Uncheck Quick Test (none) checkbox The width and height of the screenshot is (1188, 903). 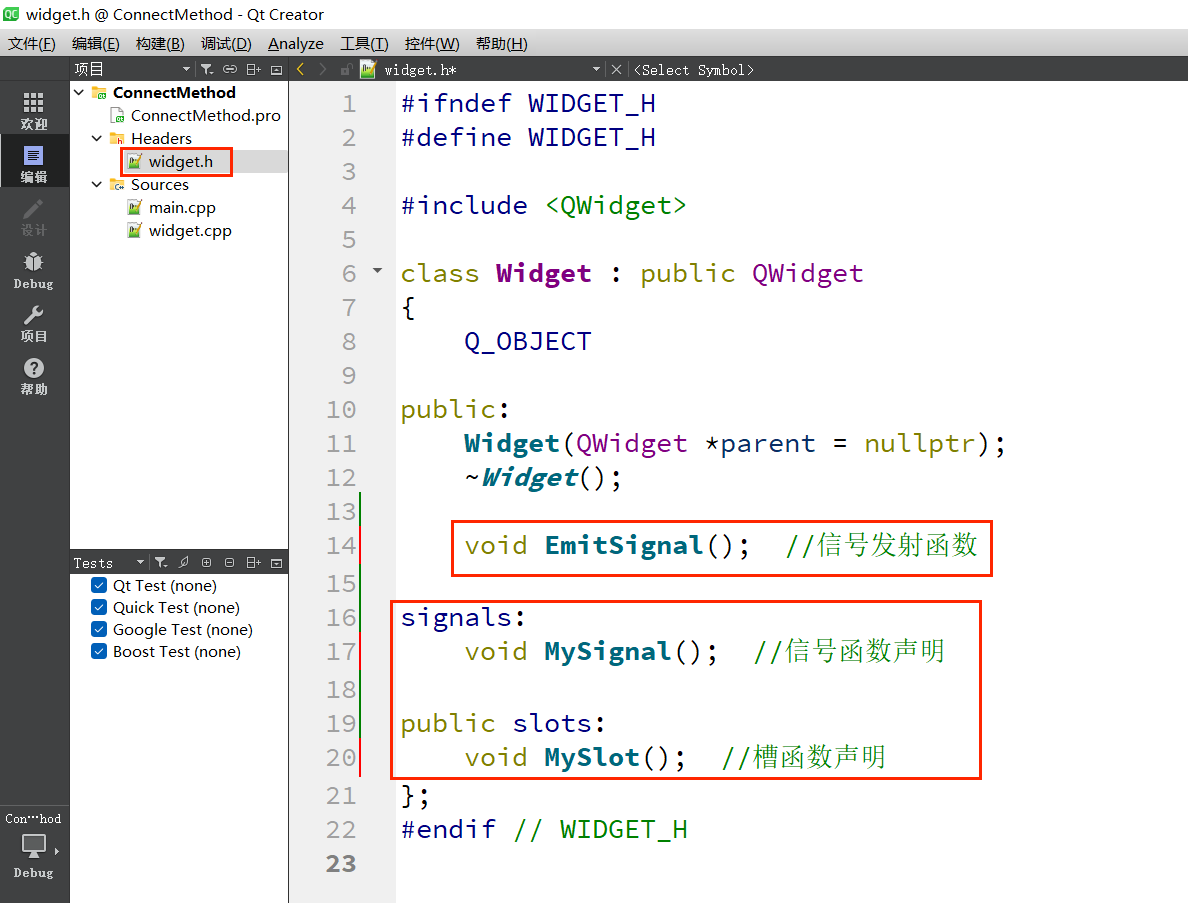click(x=99, y=607)
